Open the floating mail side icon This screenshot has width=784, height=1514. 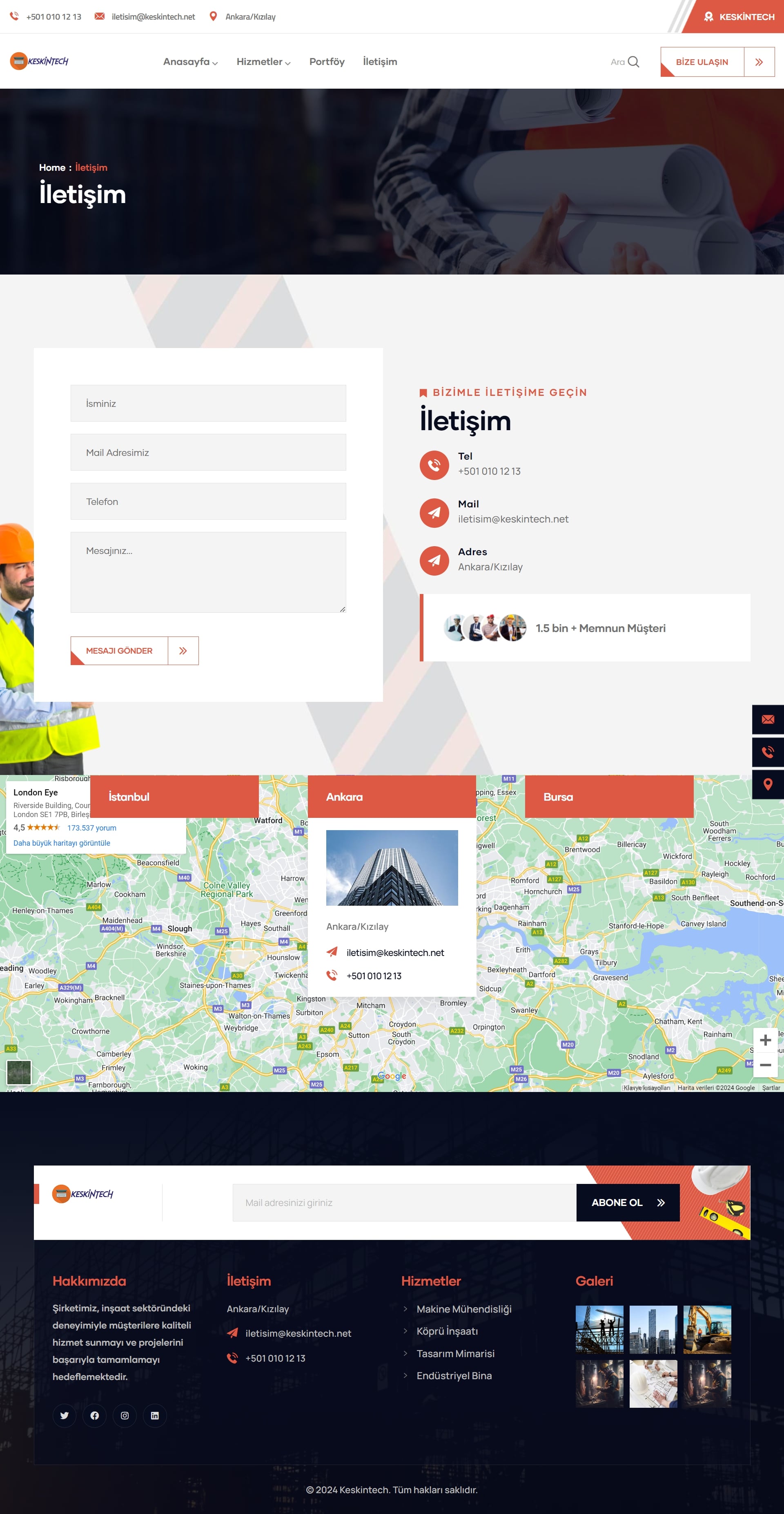pos(768,719)
